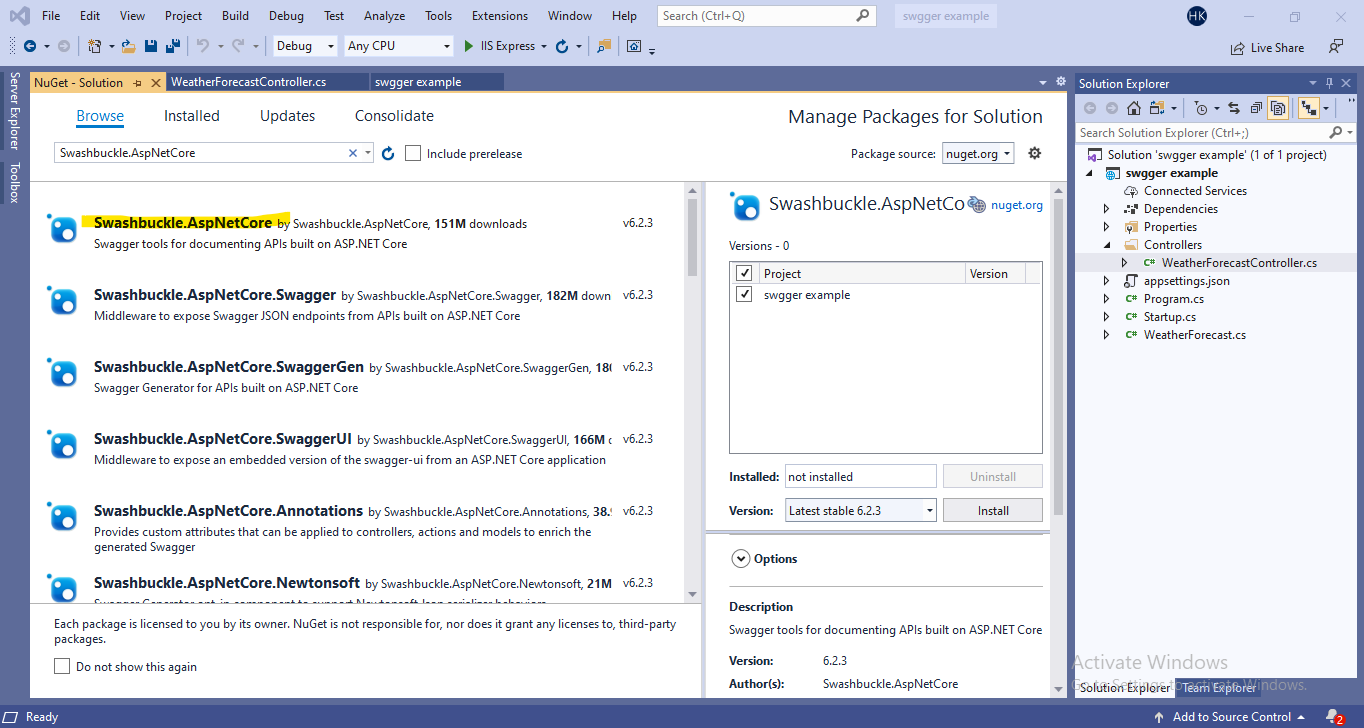The image size is (1364, 728).
Task: Click the Navigate Backward toolbar arrow
Action: point(29,46)
